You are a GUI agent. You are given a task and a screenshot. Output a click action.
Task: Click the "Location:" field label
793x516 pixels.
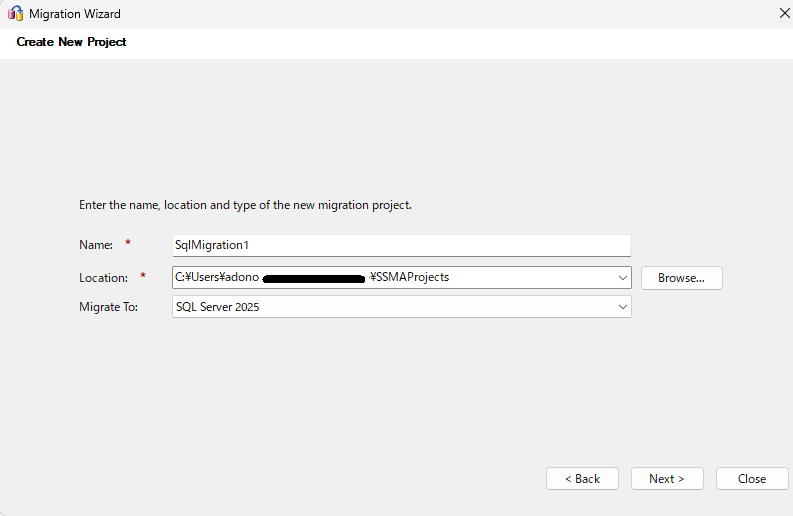point(103,278)
